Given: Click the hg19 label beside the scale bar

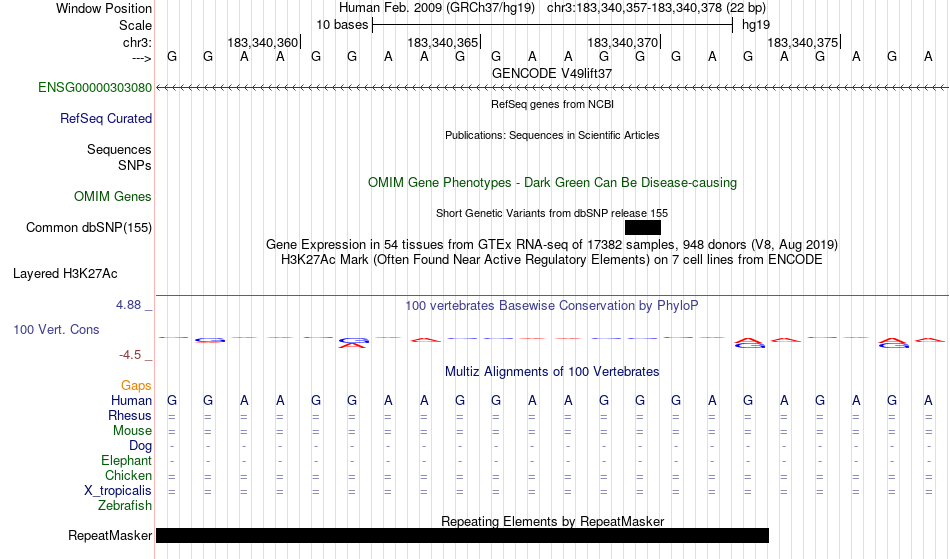Looking at the screenshot, I should (756, 25).
